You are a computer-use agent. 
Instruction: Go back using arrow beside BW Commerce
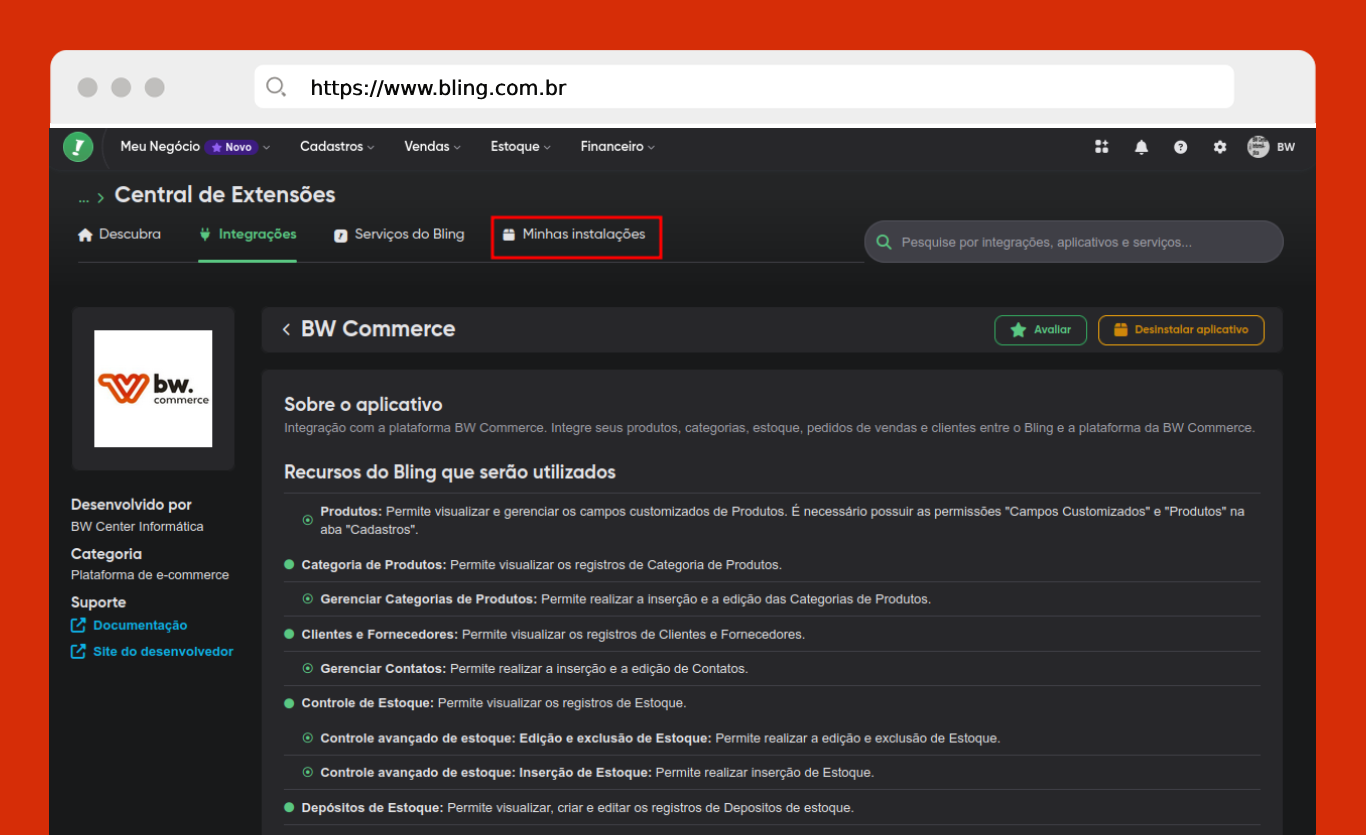coord(286,329)
